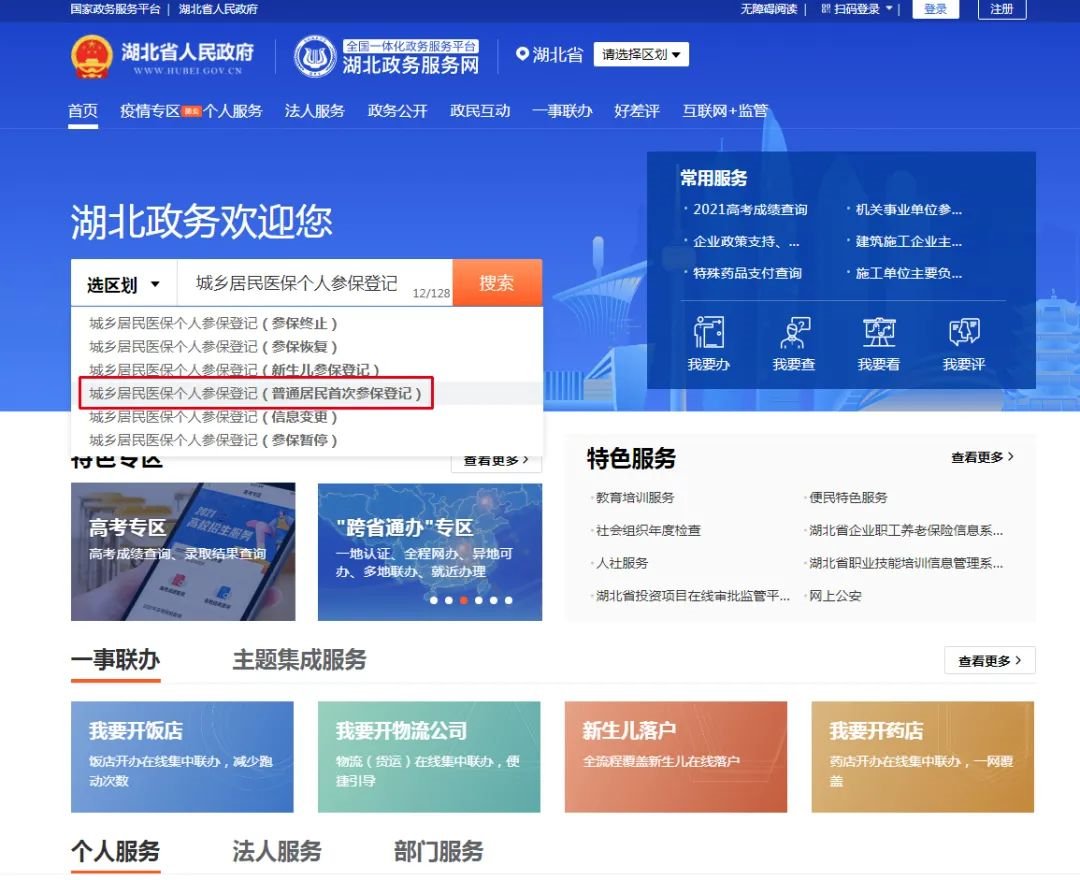Open the 疫情专区 nav item
Screen dimensions: 1080x880
pyautogui.click(x=150, y=111)
